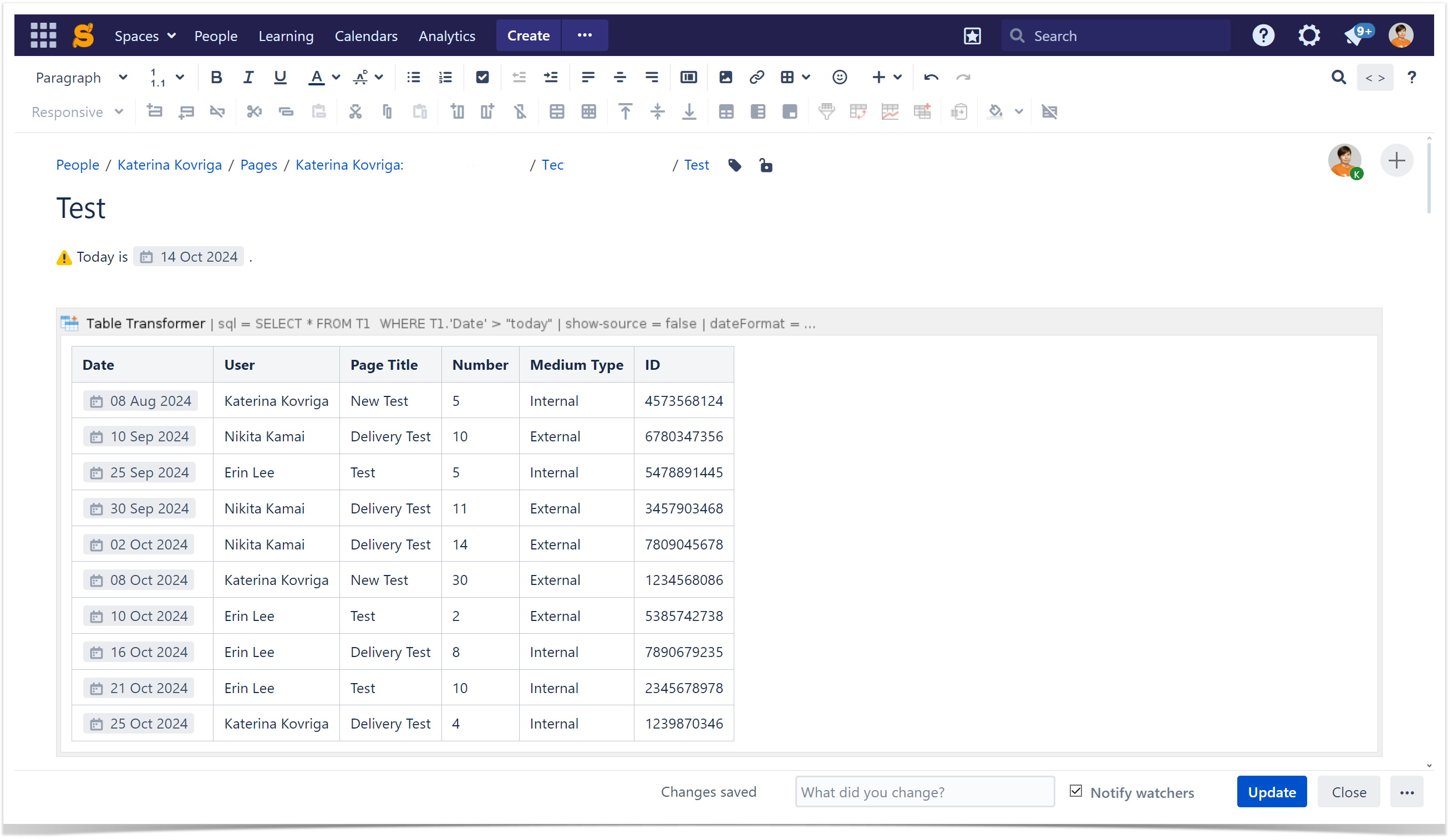This screenshot has width=1453, height=840.
Task: Toggle the Notify watchers checkbox
Action: (1076, 791)
